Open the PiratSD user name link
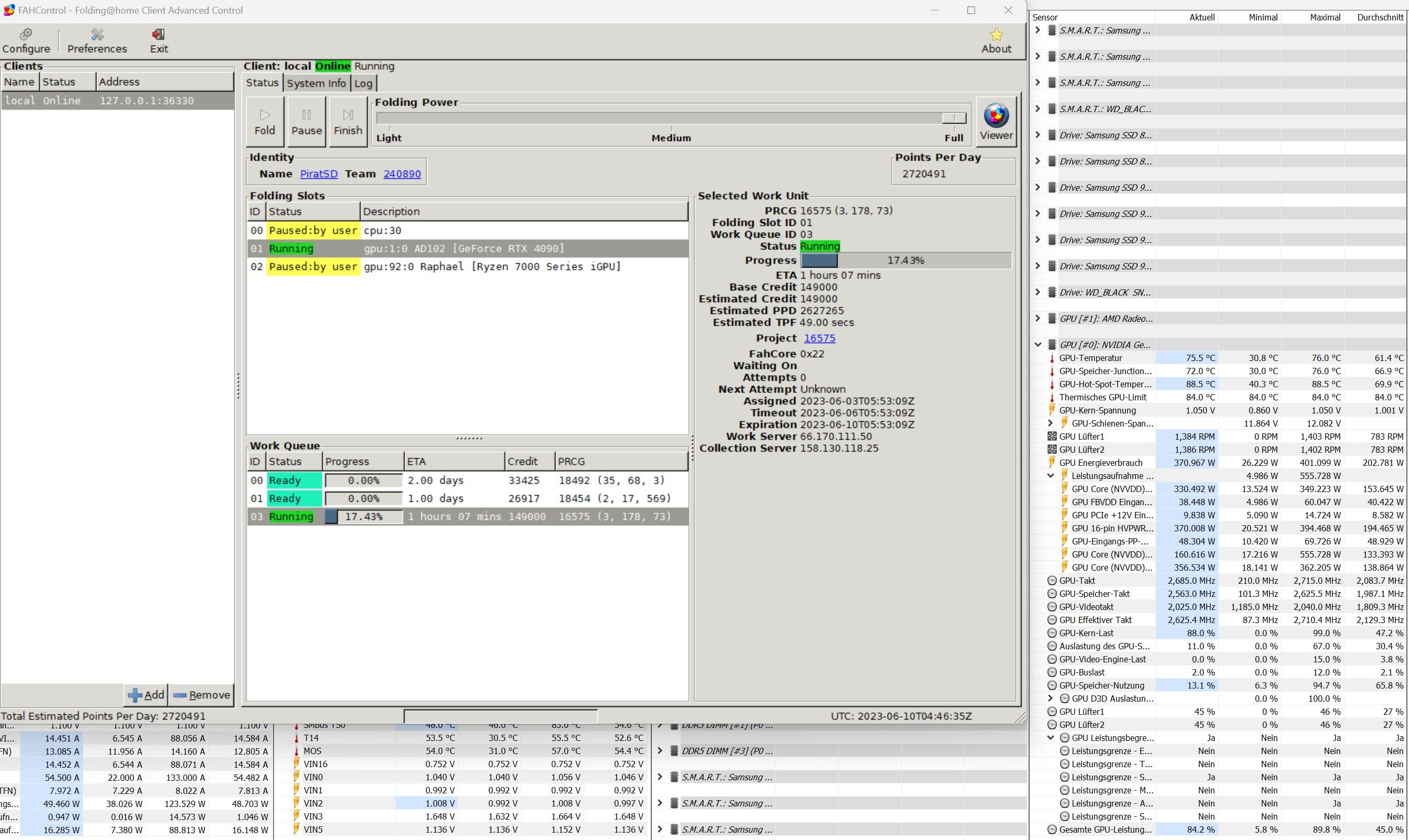This screenshot has height=840, width=1409. click(319, 174)
